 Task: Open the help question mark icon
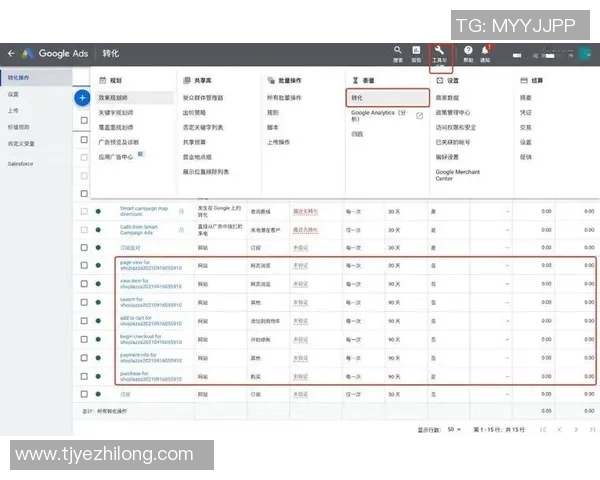[468, 50]
